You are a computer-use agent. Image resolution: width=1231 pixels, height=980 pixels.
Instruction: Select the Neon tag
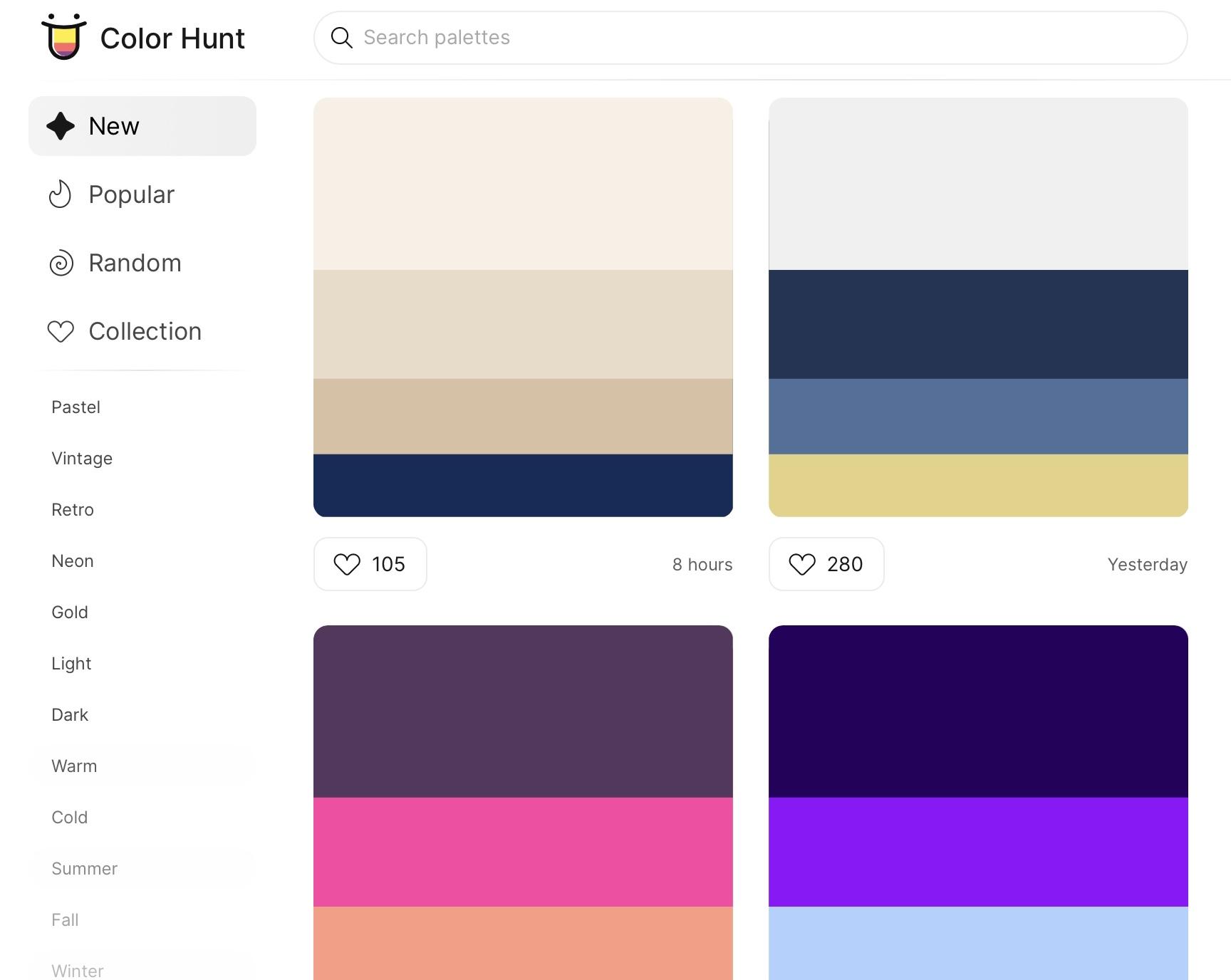click(x=73, y=561)
